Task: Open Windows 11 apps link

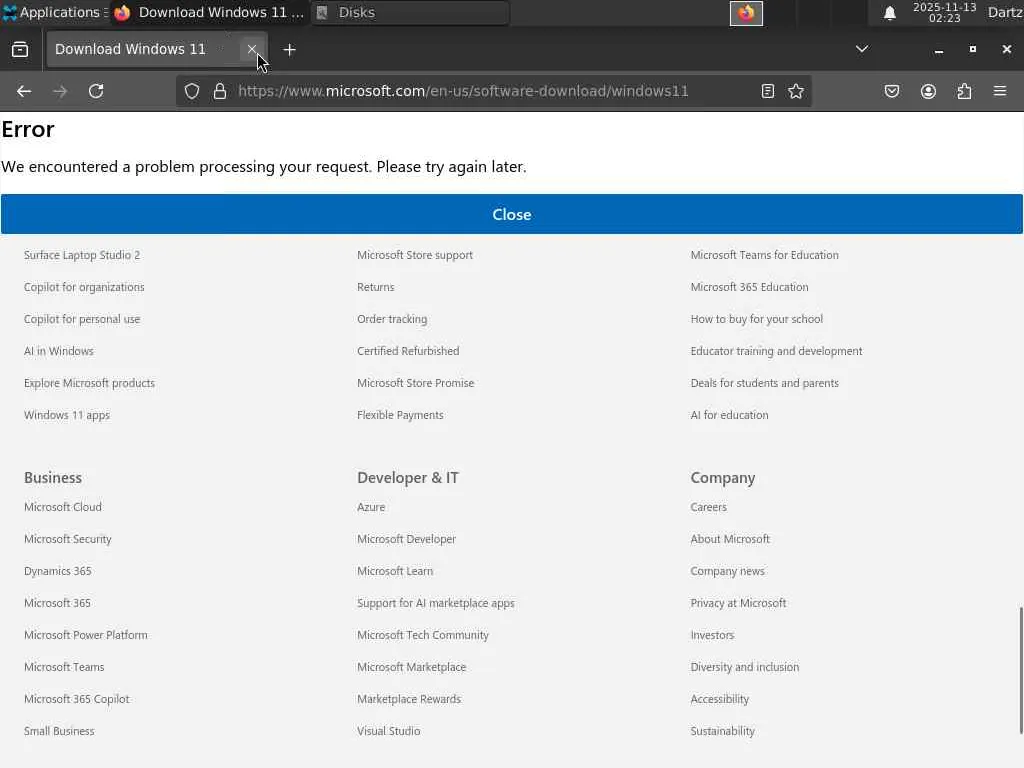Action: pos(67,415)
